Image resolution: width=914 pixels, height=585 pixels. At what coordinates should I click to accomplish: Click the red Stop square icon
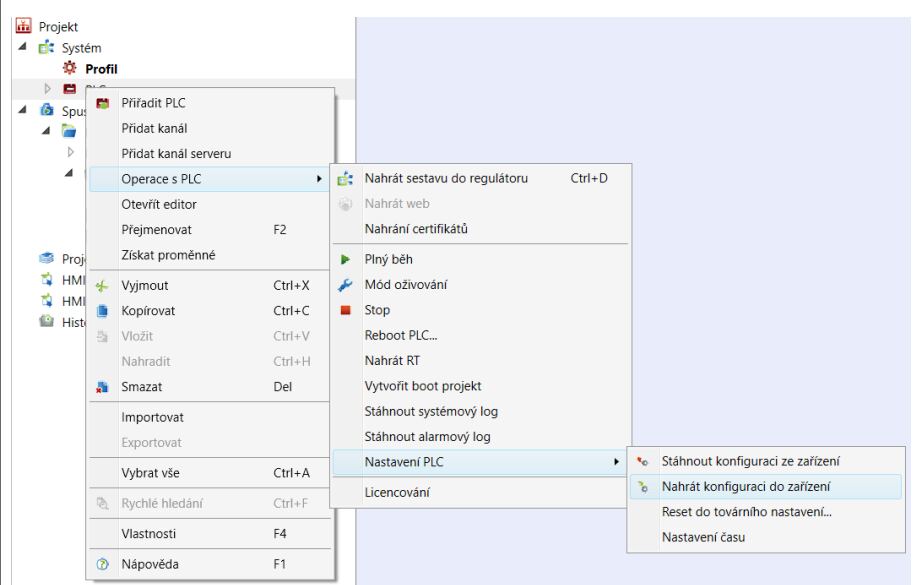(345, 309)
